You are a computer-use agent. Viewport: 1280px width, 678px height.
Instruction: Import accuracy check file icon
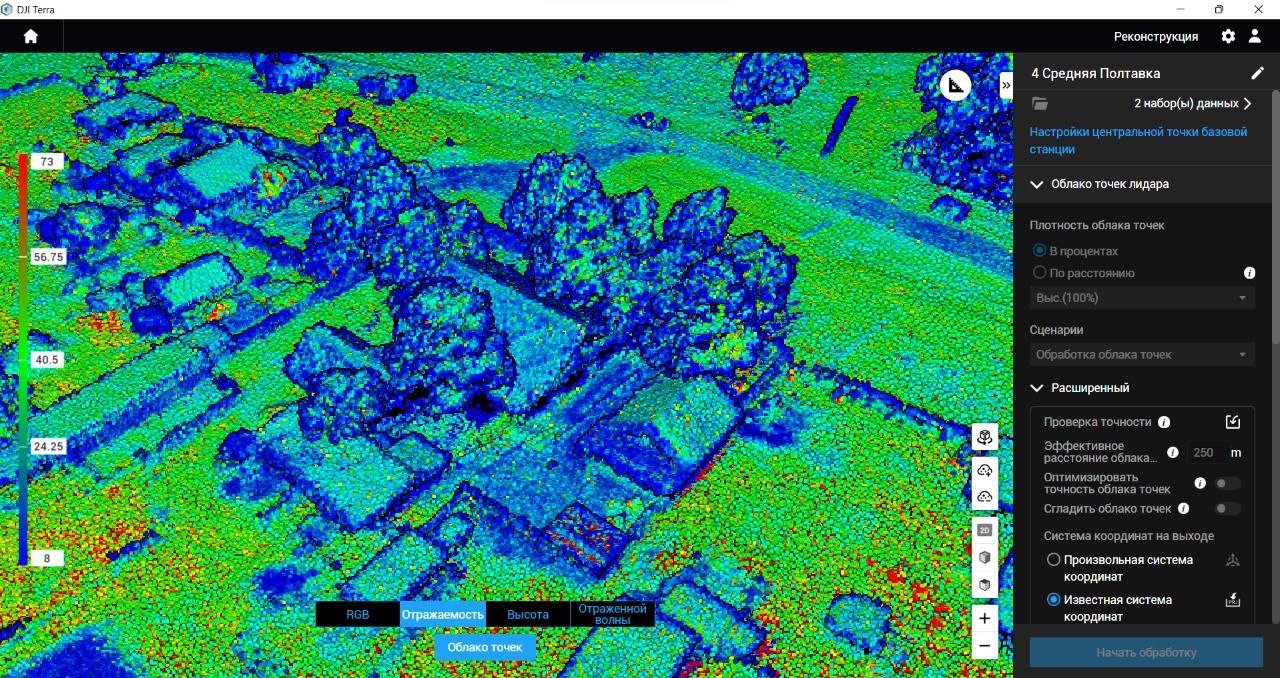pos(1233,422)
